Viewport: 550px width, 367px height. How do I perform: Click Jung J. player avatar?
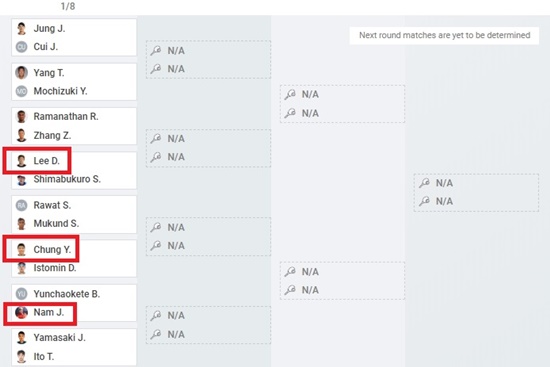point(21,28)
